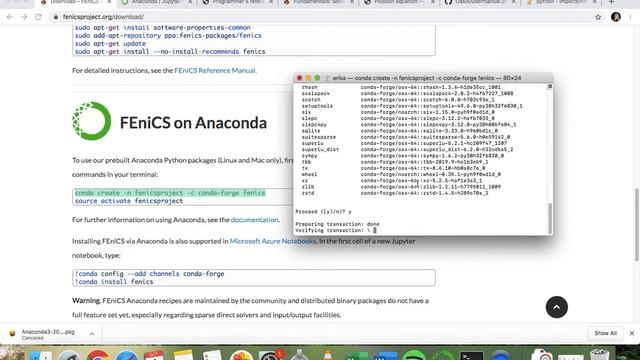Open a new browser tab with plus
This screenshot has height=360, width=640.
coord(611,2)
